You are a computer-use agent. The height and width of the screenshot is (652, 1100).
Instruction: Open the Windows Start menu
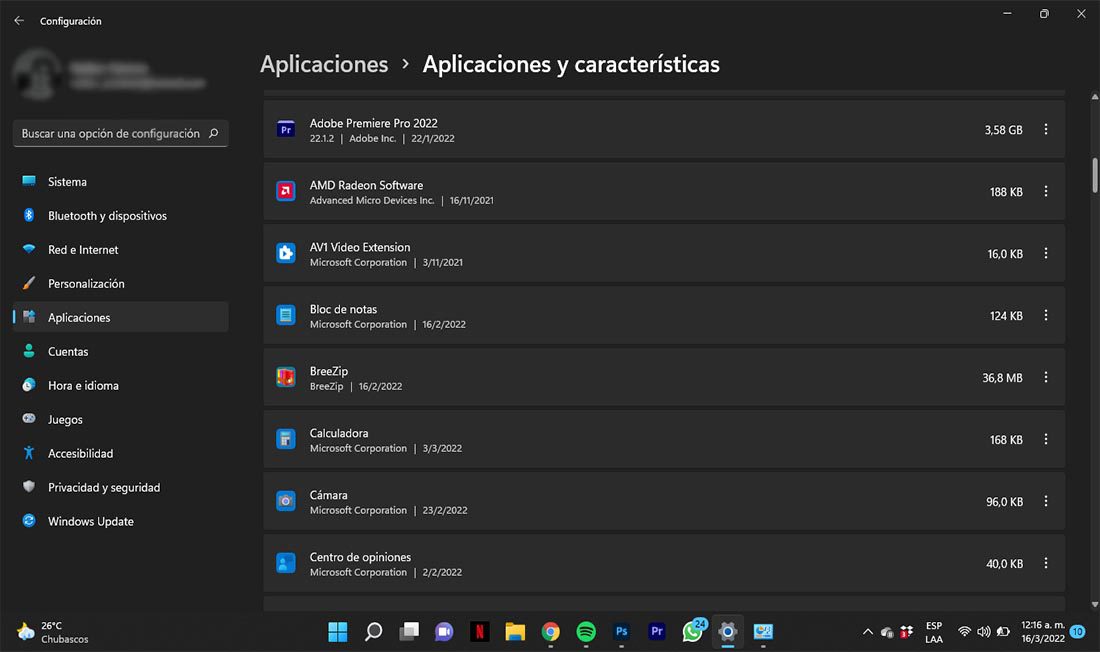337,632
